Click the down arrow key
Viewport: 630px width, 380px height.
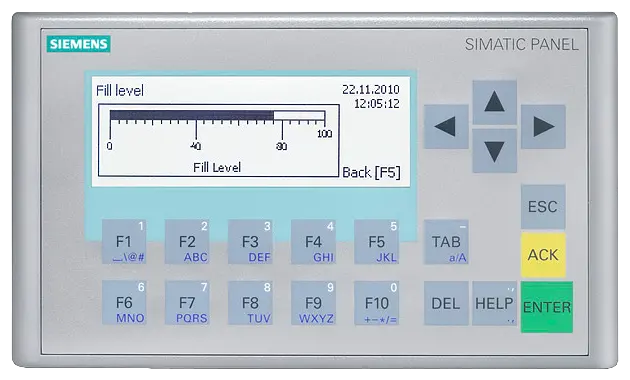click(x=494, y=151)
